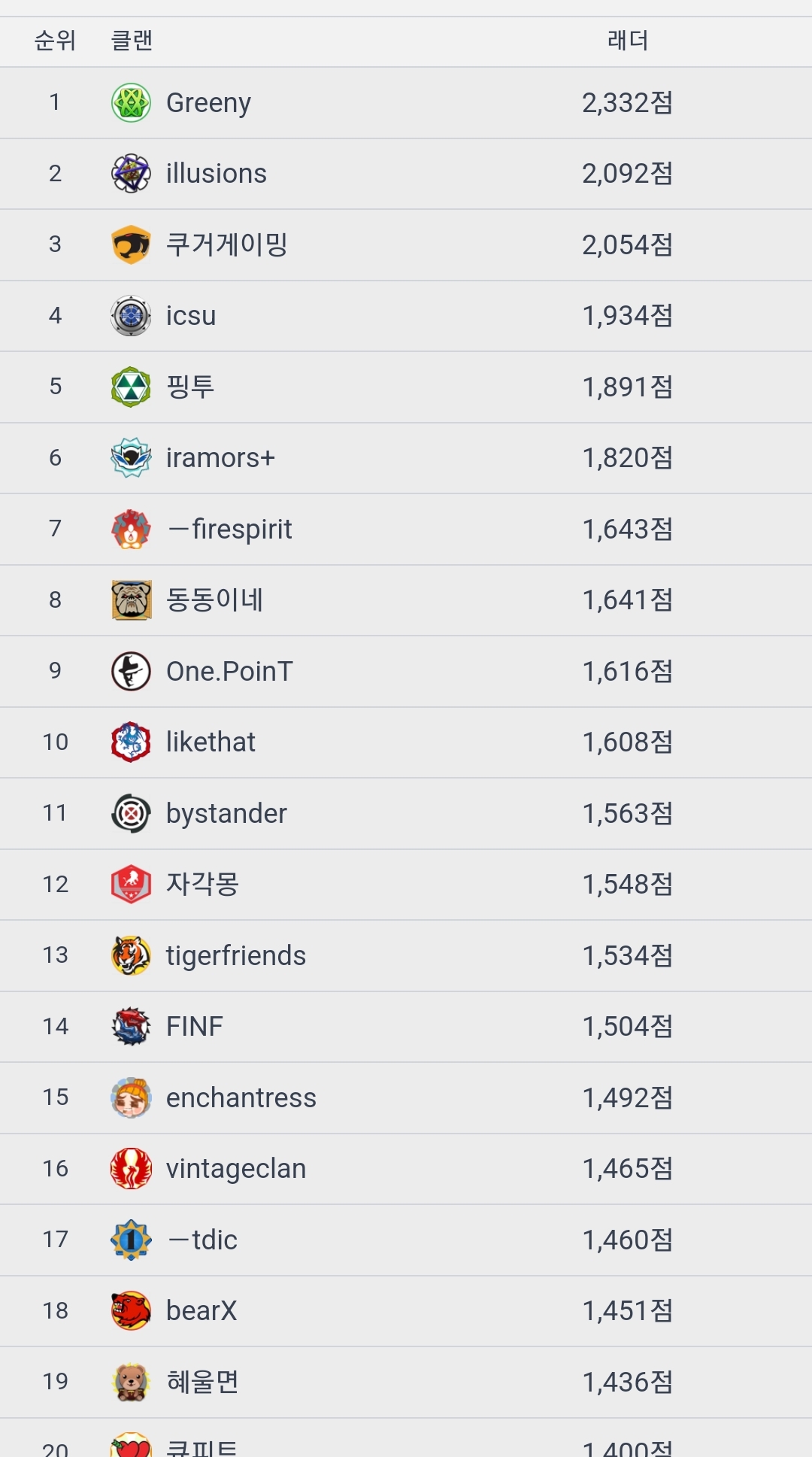Open the bystander clan name link
812x1457 pixels.
tap(226, 814)
